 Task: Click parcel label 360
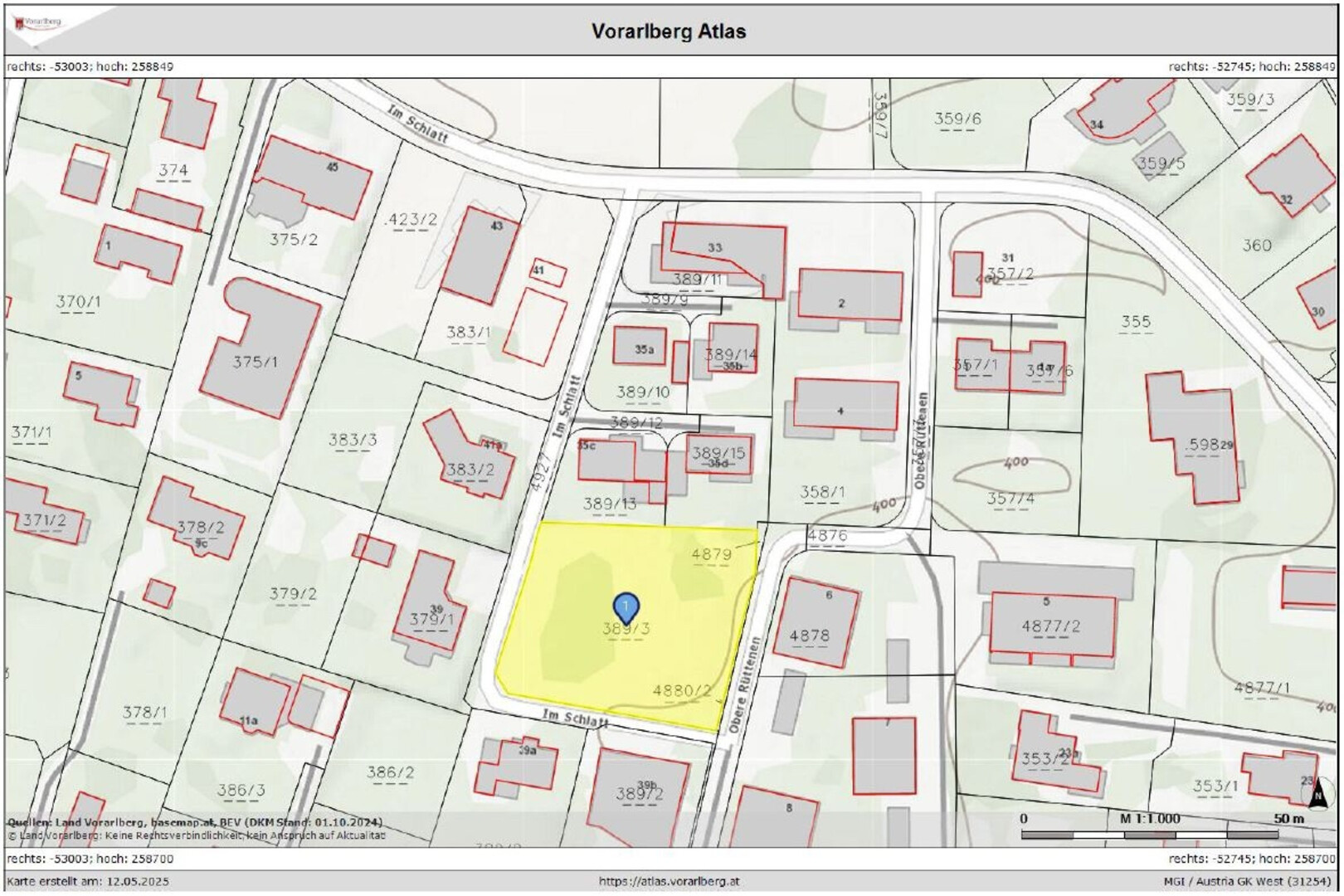tap(1256, 245)
